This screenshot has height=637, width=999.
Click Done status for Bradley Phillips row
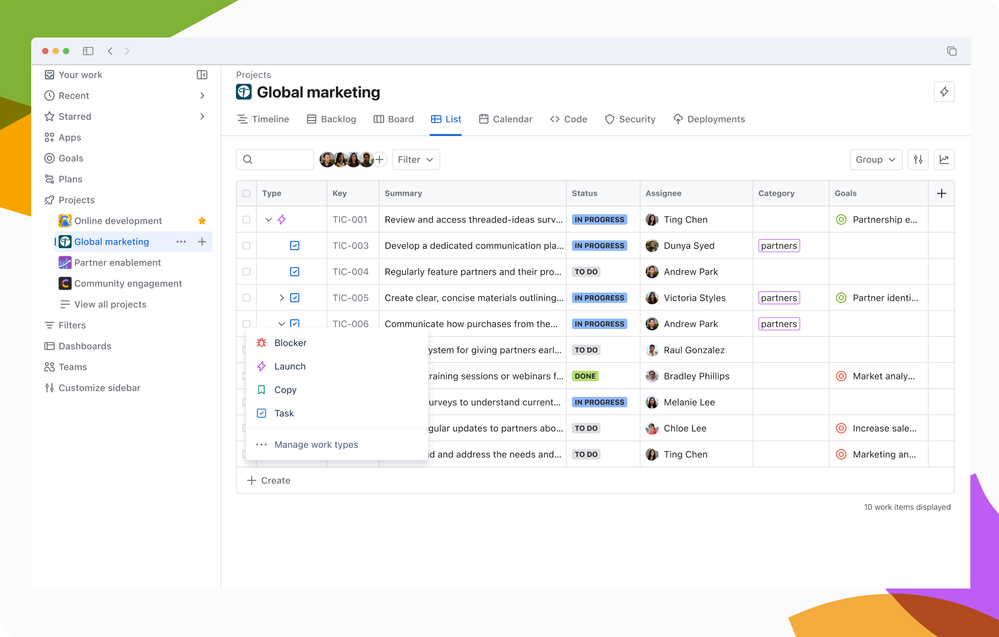[585, 376]
